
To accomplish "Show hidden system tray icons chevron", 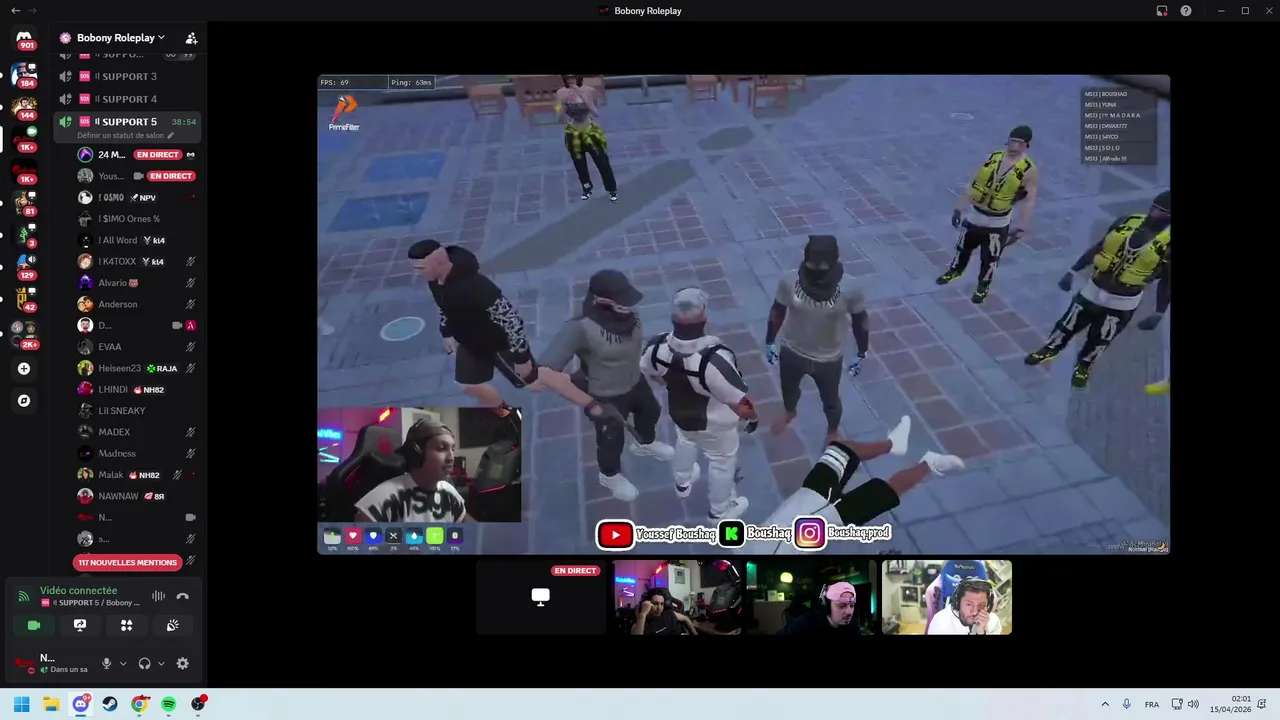I will point(1105,704).
